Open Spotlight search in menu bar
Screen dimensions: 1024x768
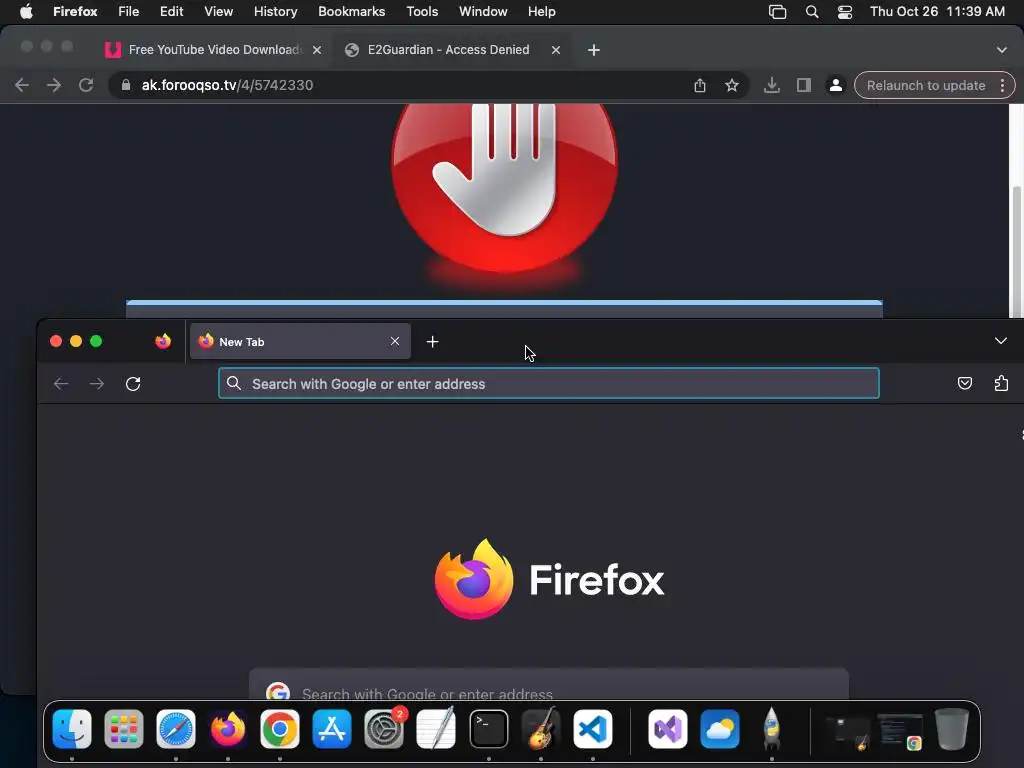coord(812,11)
